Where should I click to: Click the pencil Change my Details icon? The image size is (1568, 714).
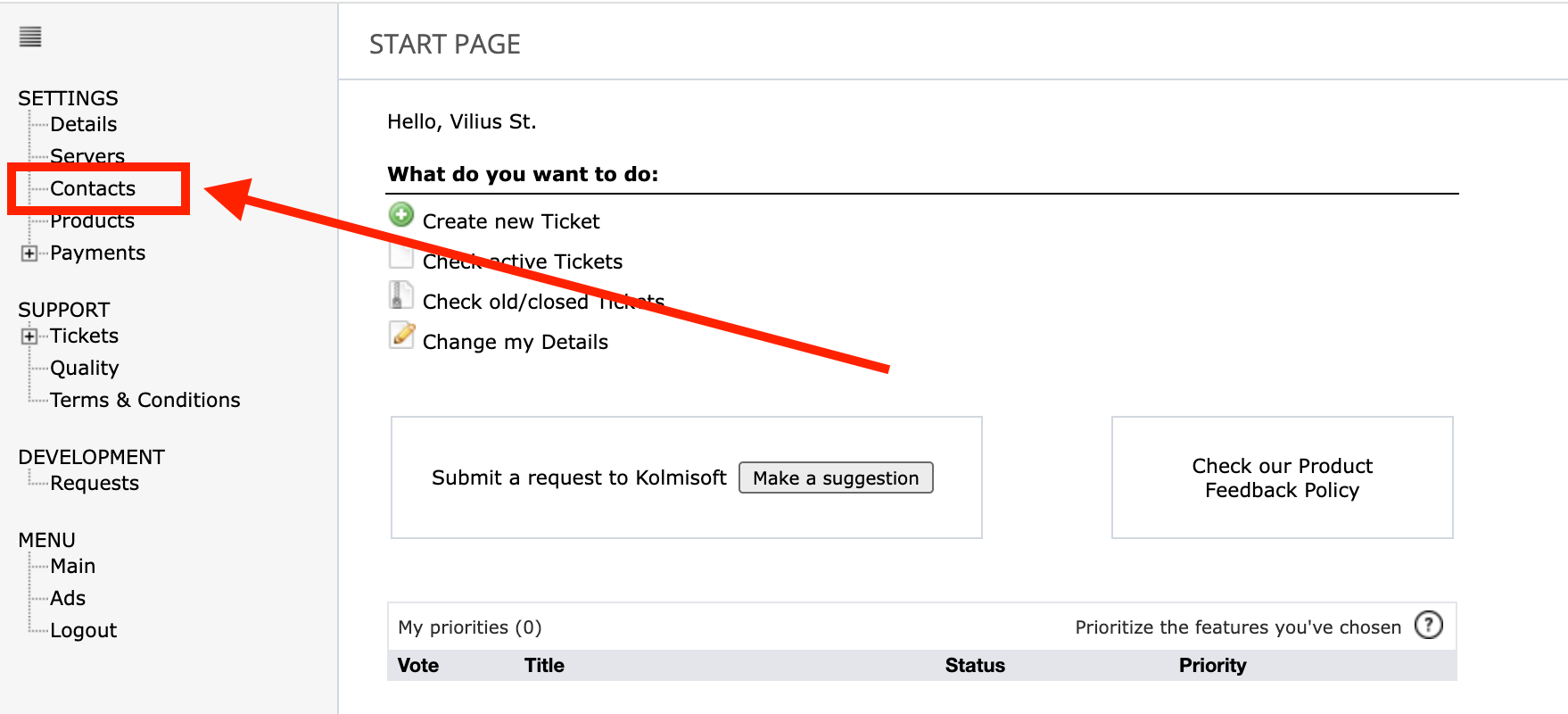(402, 336)
